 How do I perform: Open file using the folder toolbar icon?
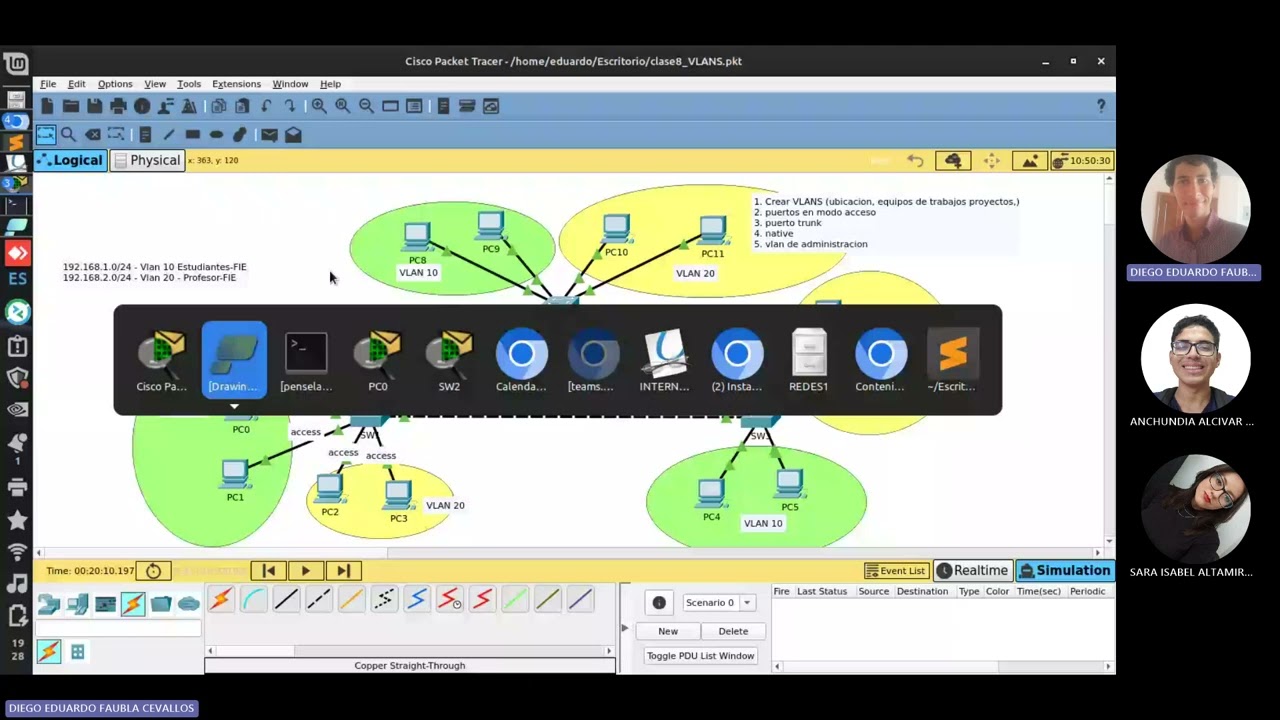click(71, 106)
